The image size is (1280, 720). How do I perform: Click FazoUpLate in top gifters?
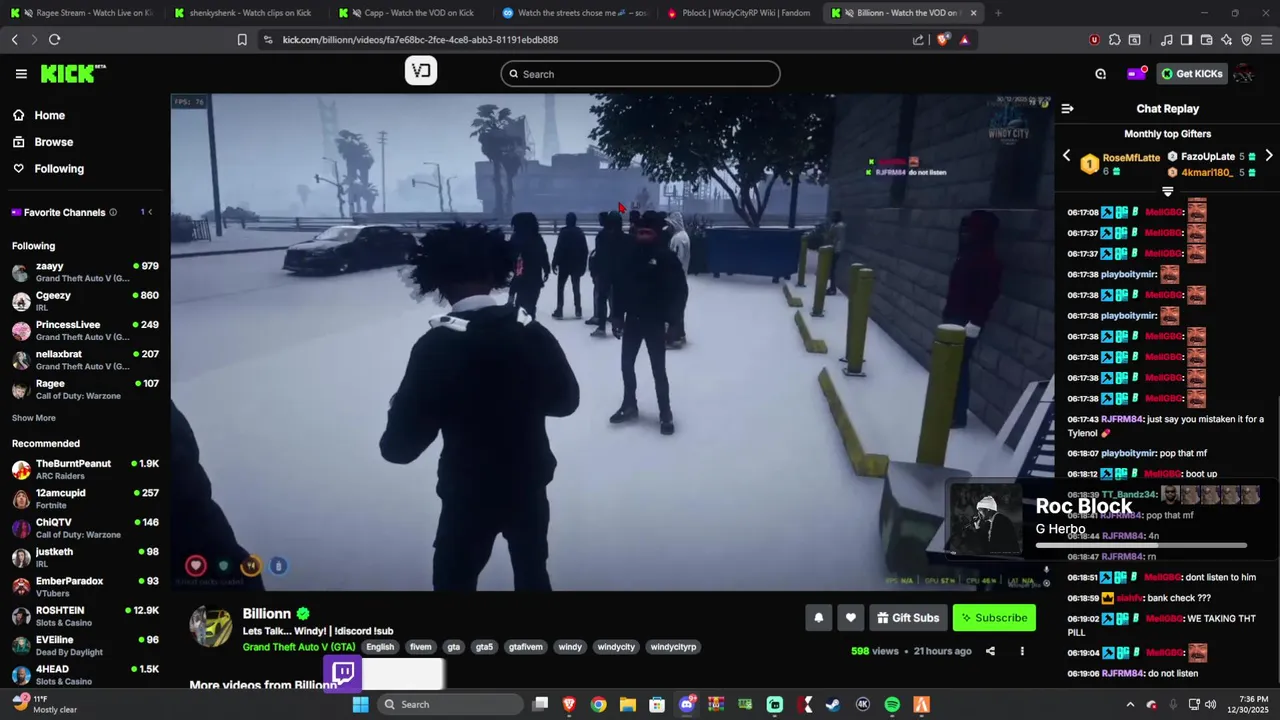tap(1208, 157)
